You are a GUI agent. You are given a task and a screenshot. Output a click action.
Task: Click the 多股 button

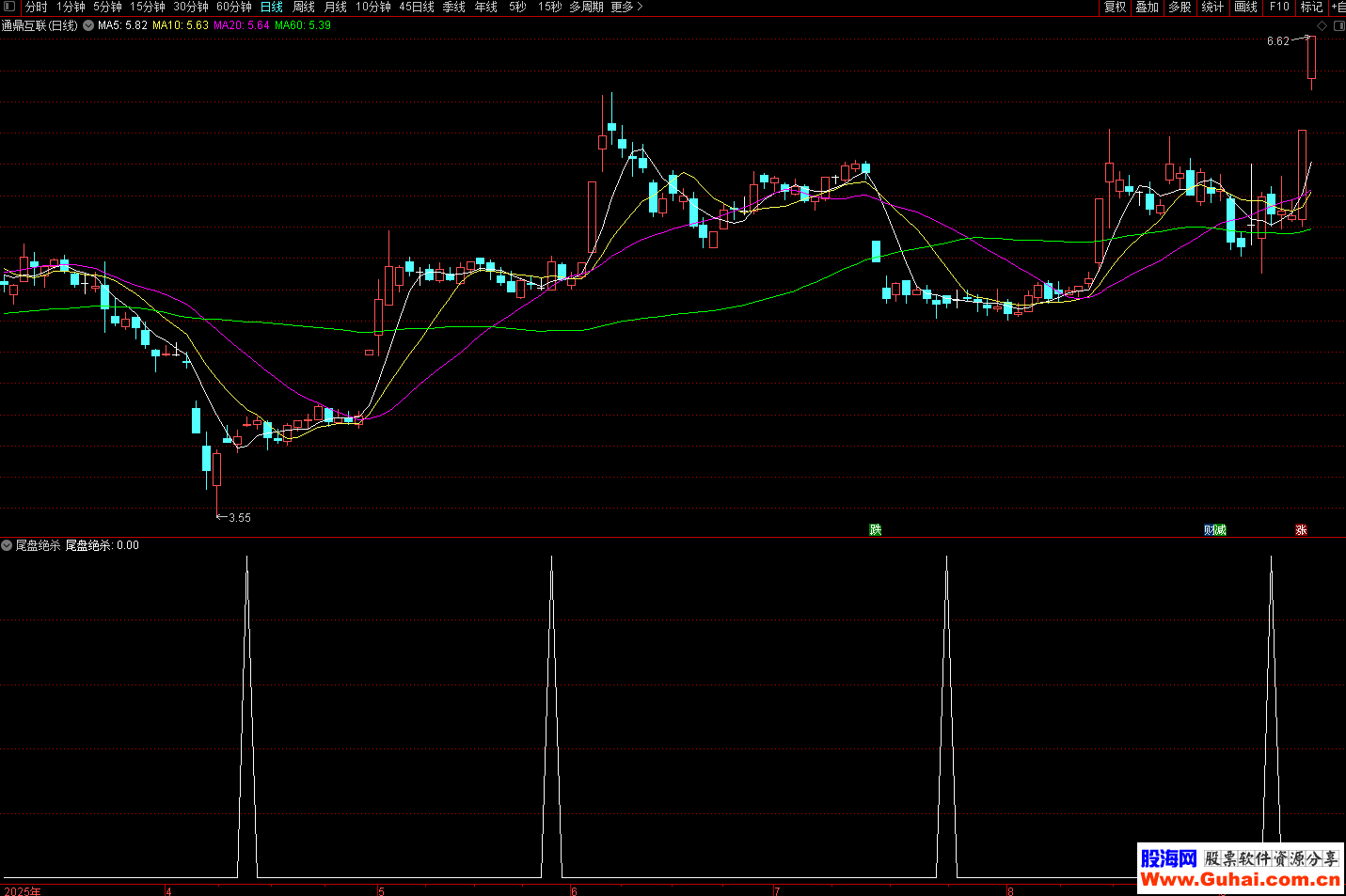click(1180, 7)
